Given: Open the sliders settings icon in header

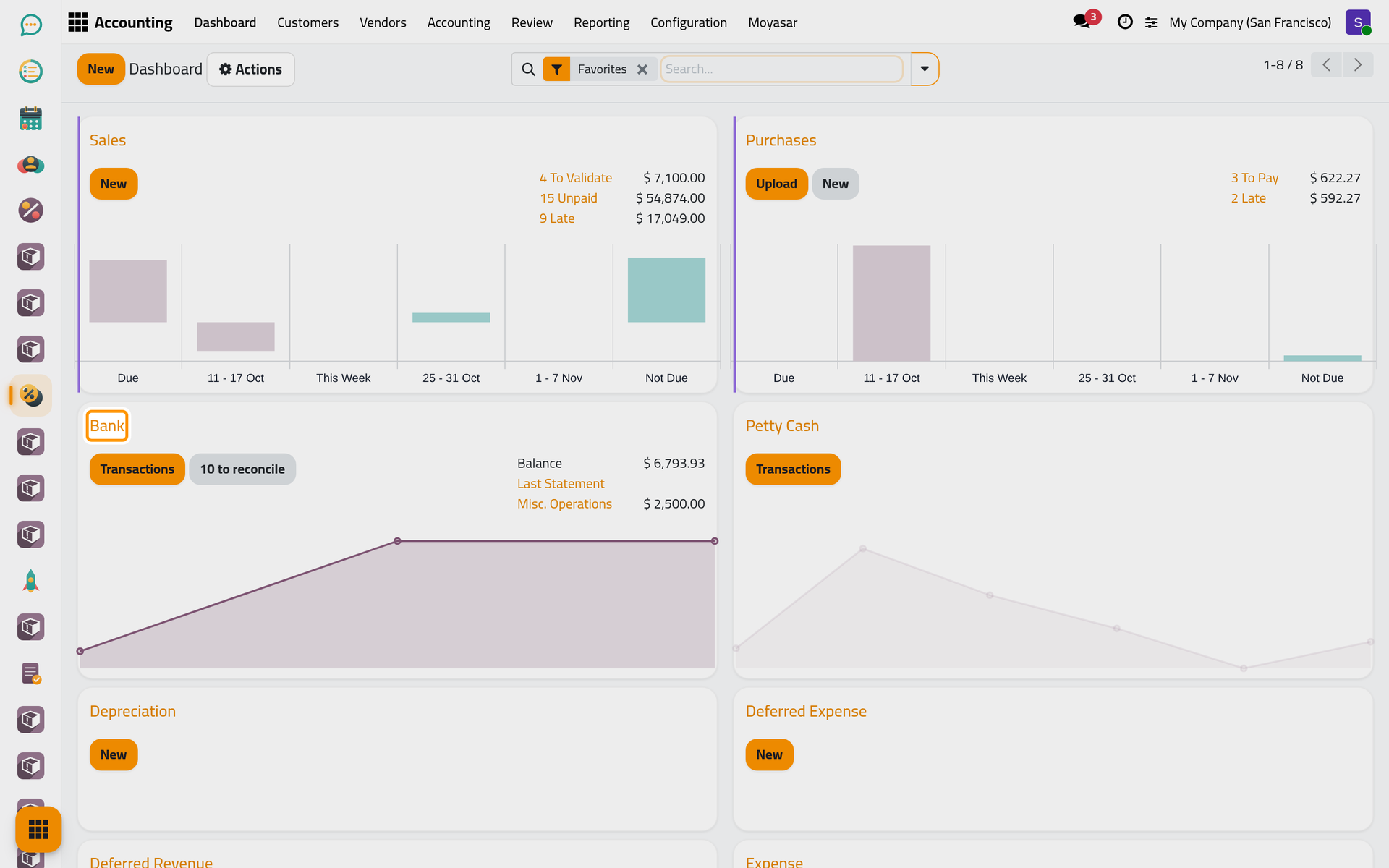Looking at the screenshot, I should point(1151,23).
